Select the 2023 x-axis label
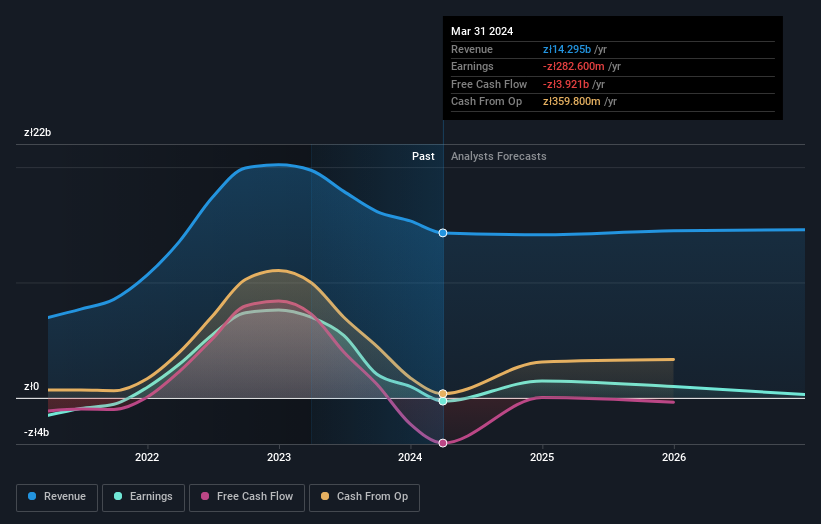This screenshot has height=524, width=821. click(x=279, y=457)
